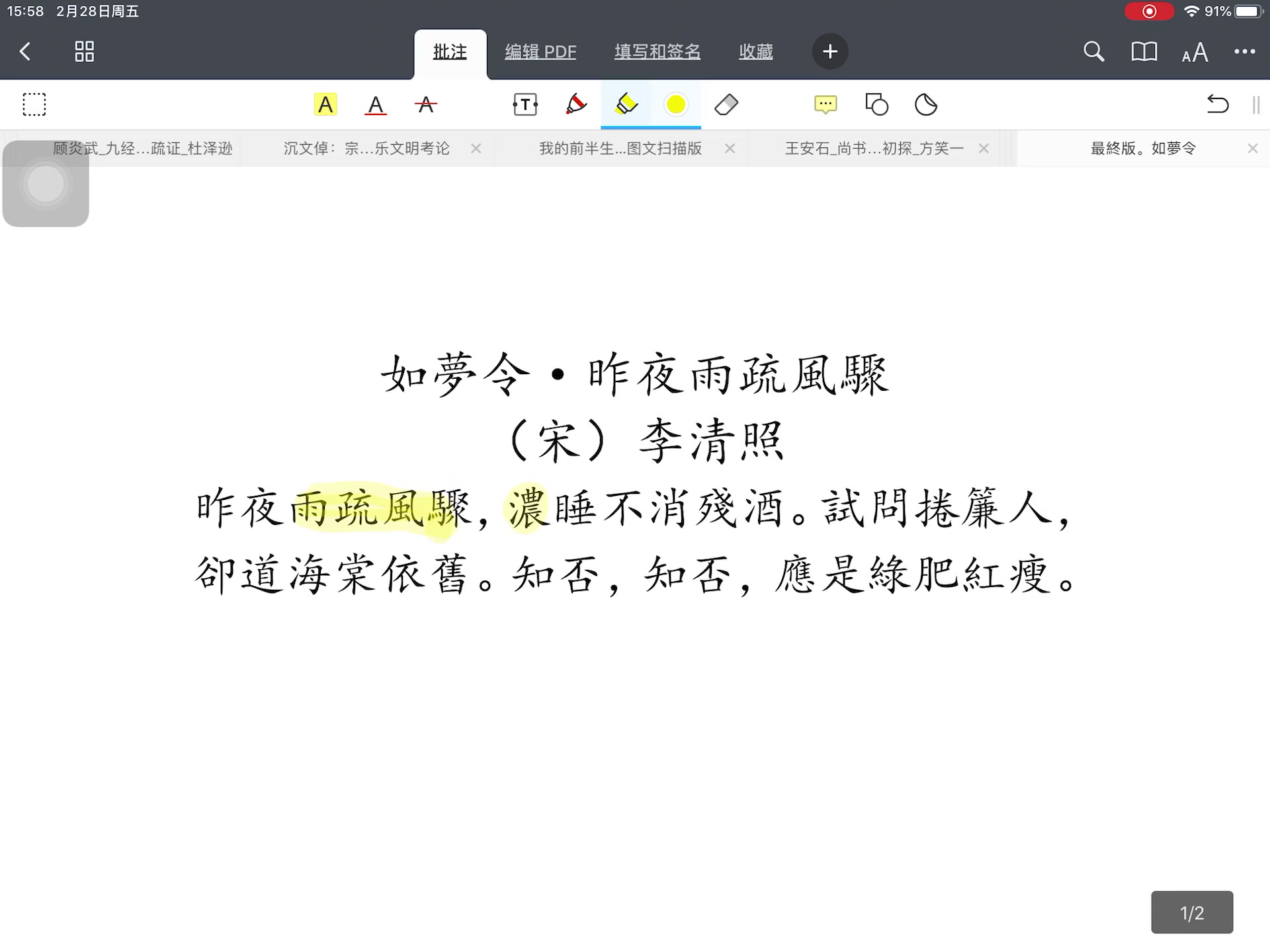Open the text size AA settings

pyautogui.click(x=1195, y=52)
